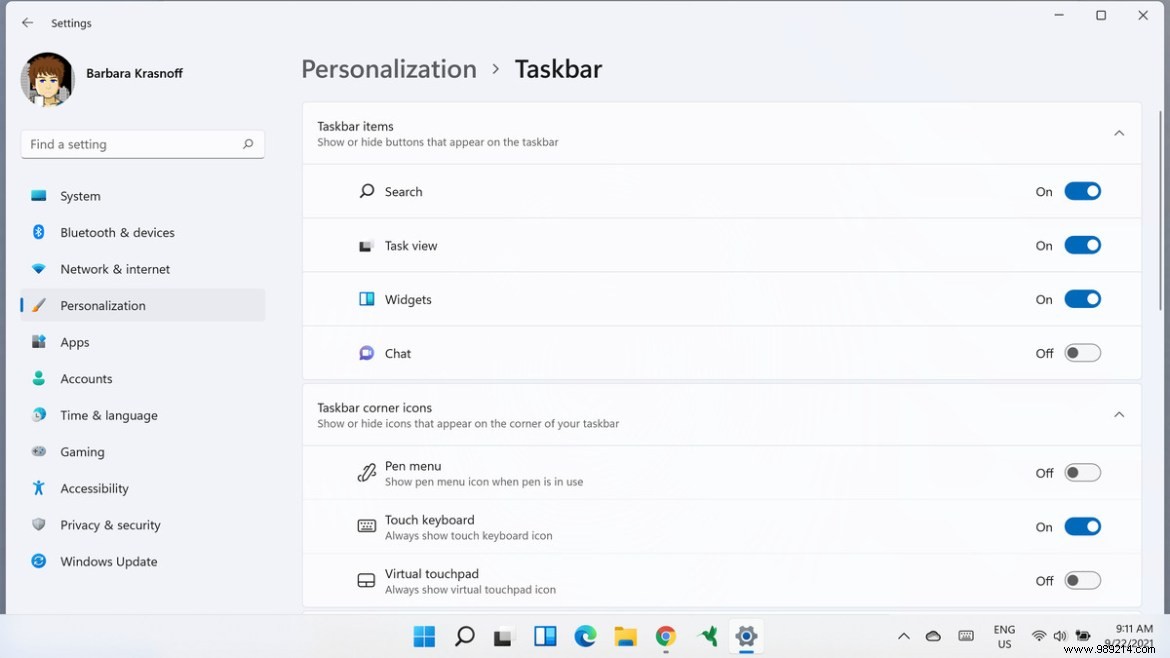The height and width of the screenshot is (658, 1170).
Task: Select Apps in the settings sidebar
Action: click(x=75, y=342)
